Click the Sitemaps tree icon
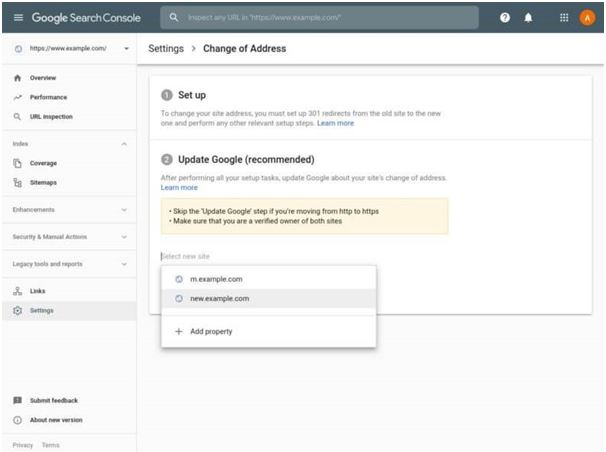Viewport: 606px width, 452px height. pos(17,182)
